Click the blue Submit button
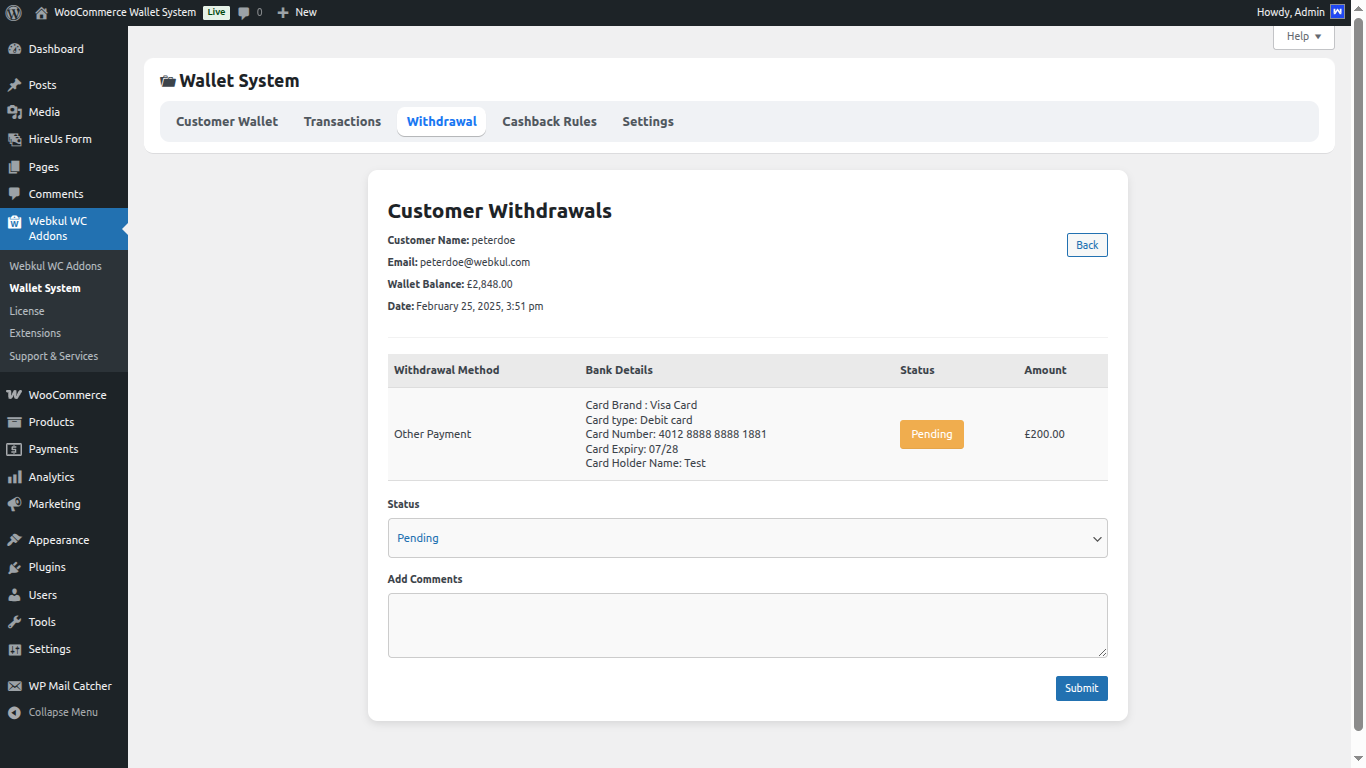Viewport: 1366px width, 768px height. click(x=1081, y=688)
